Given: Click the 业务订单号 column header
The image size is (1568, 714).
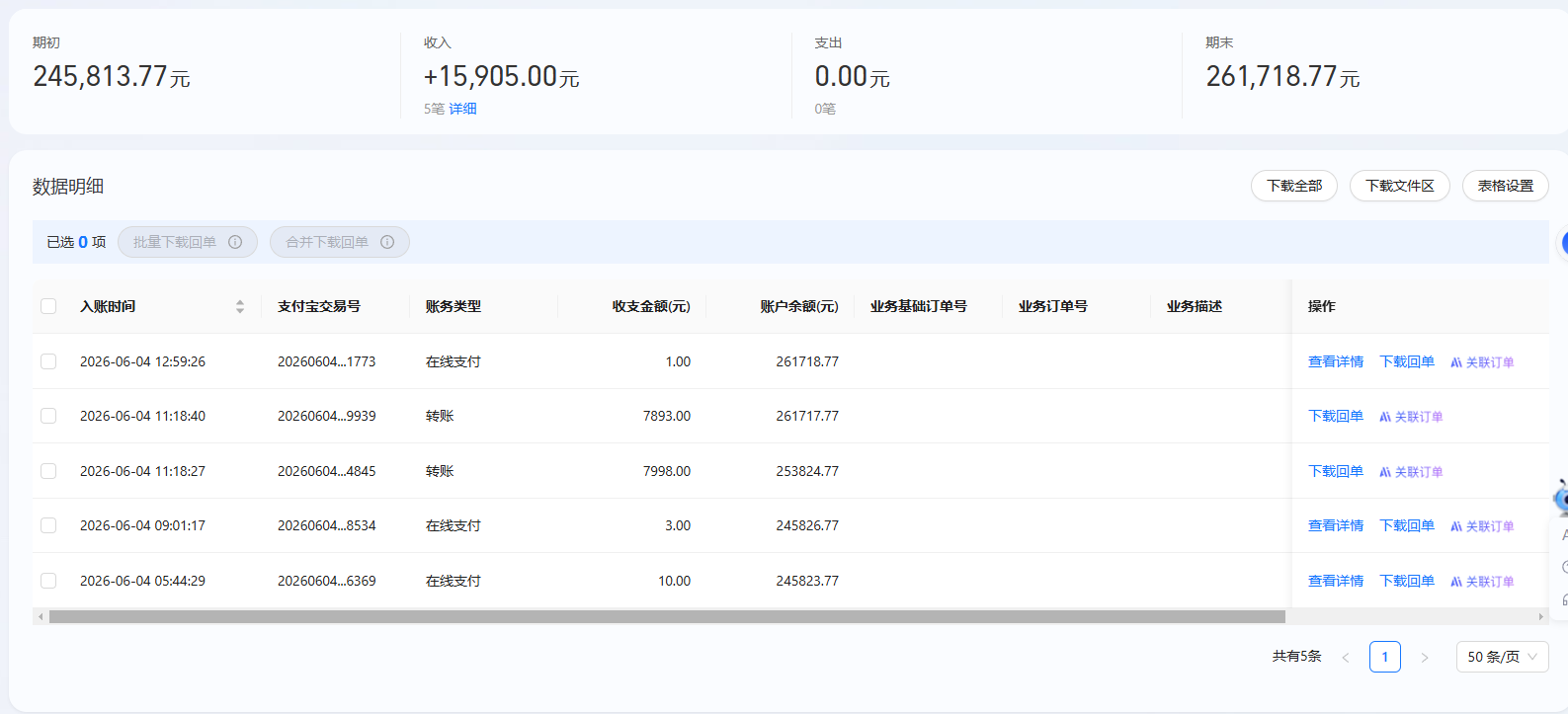Looking at the screenshot, I should pos(1053,306).
